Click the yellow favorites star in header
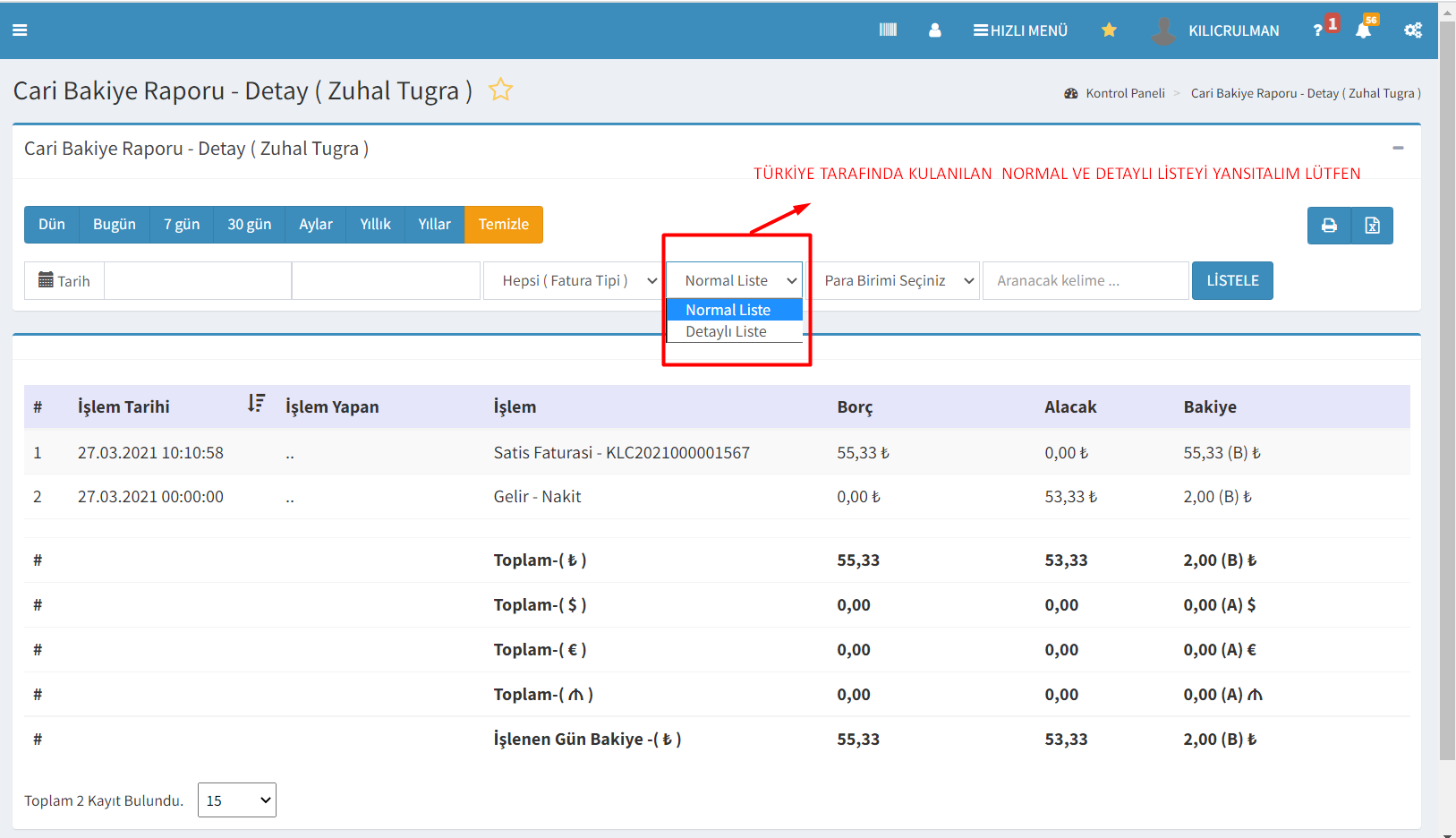1456x838 pixels. pos(1109,30)
